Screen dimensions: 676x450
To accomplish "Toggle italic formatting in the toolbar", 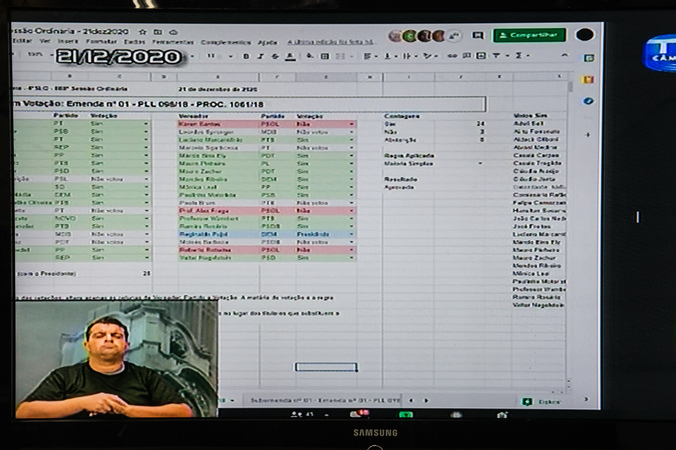I will click(260, 56).
